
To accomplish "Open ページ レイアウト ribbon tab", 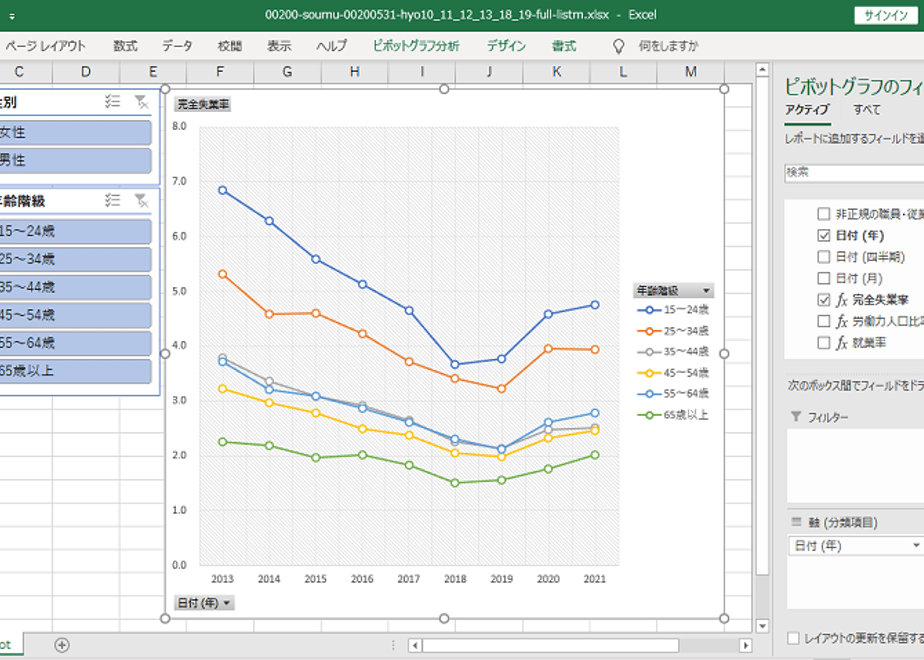I will 46,46.
